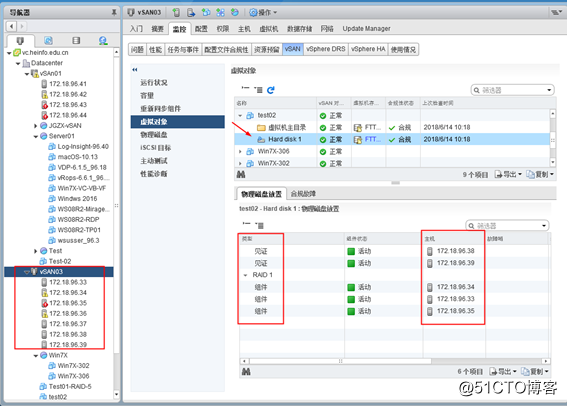Switch to the 性能 monitor sub-tab
The height and width of the screenshot is (406, 567).
tap(155, 49)
